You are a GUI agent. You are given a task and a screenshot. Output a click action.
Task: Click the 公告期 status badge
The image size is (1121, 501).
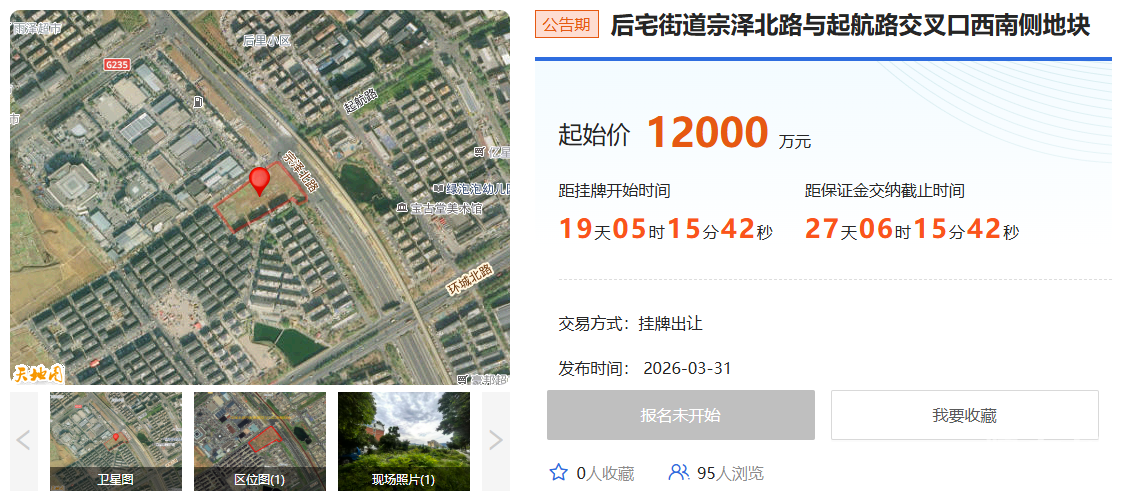567,25
